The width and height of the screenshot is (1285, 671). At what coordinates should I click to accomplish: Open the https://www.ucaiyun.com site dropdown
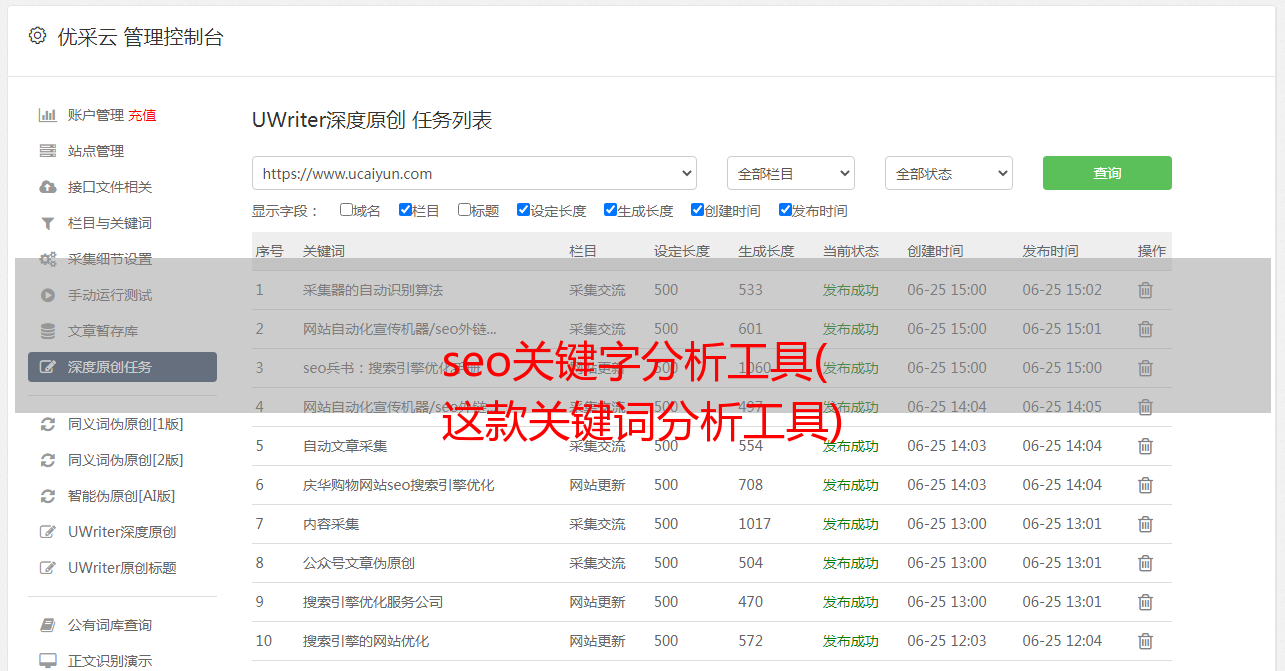click(x=474, y=173)
